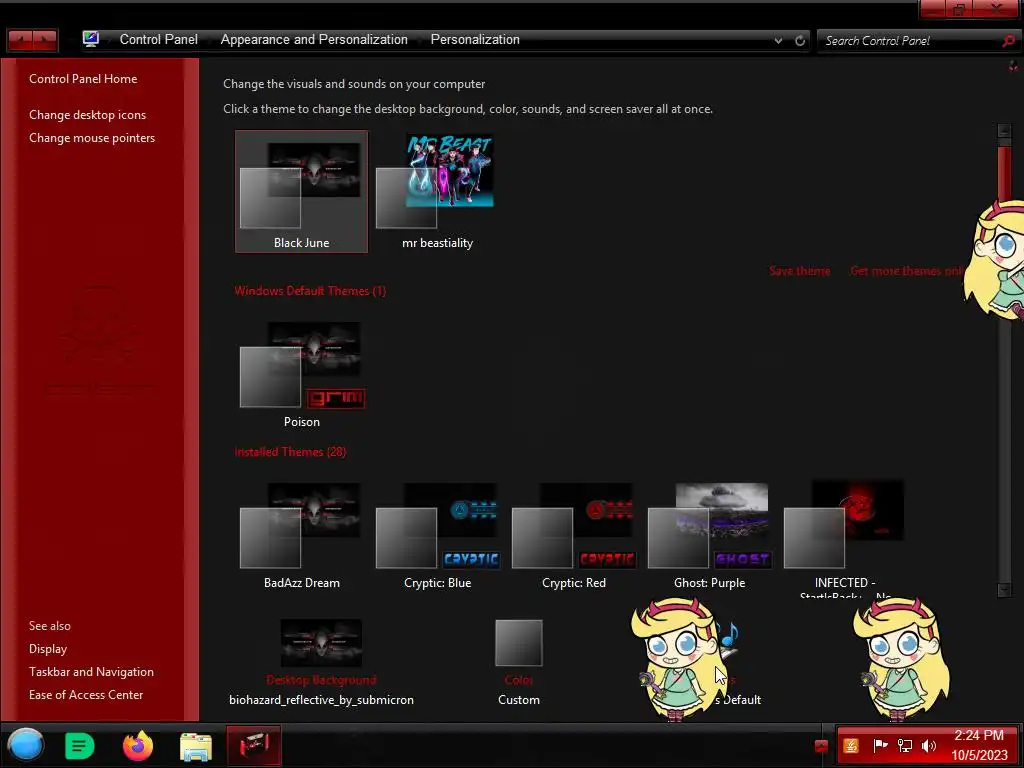
Task: Apply the Cryptic: Red theme
Action: pyautogui.click(x=573, y=536)
